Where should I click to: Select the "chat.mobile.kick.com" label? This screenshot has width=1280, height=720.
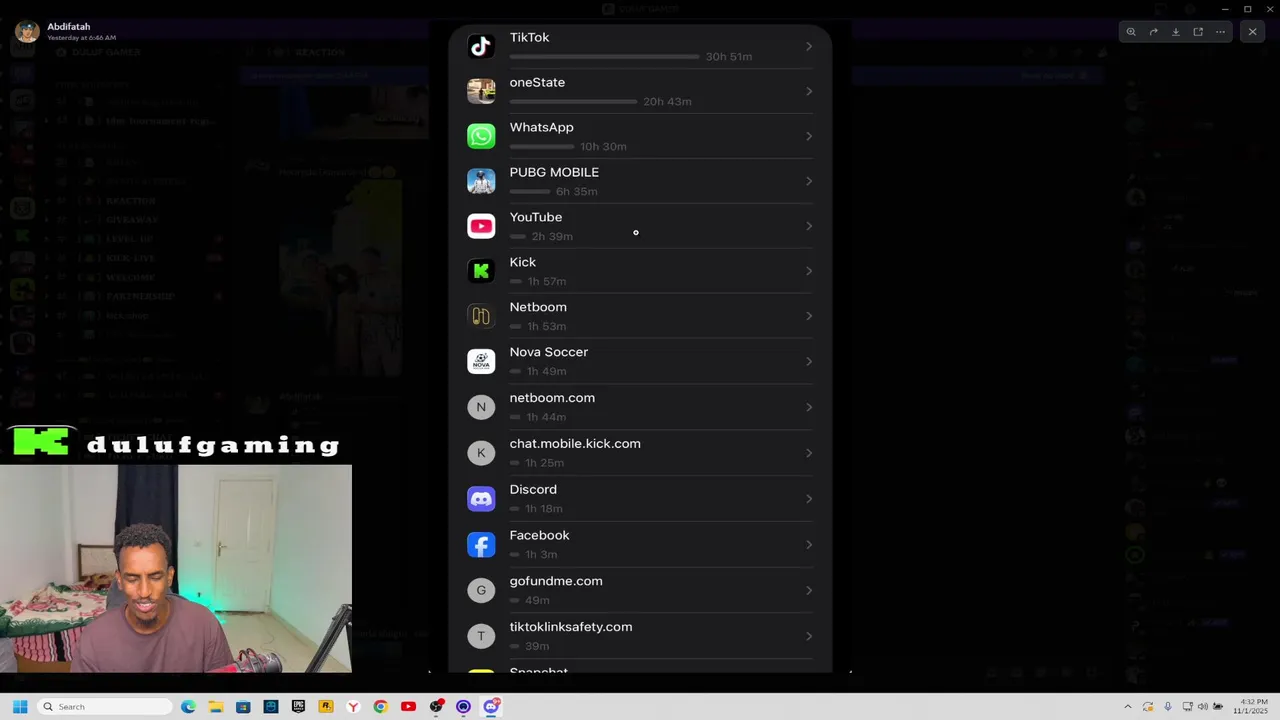point(575,443)
